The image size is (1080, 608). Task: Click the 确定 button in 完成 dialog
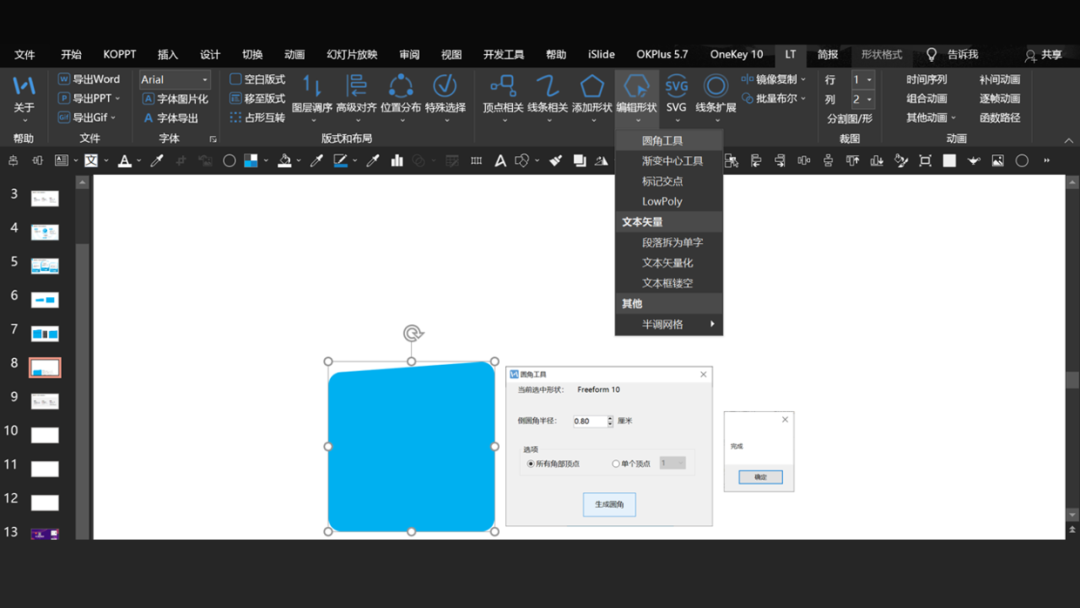(760, 476)
